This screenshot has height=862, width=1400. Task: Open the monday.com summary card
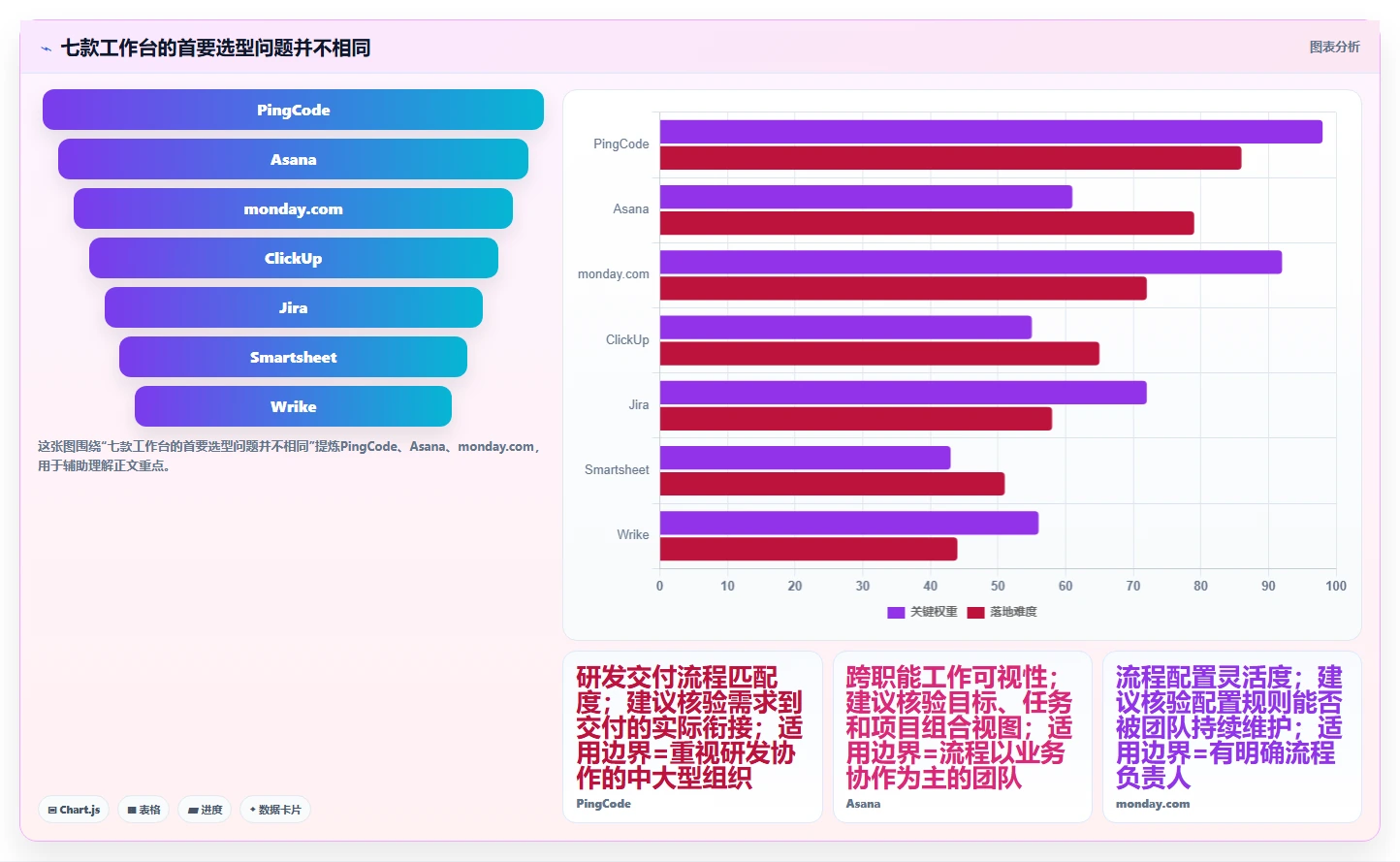click(1231, 737)
